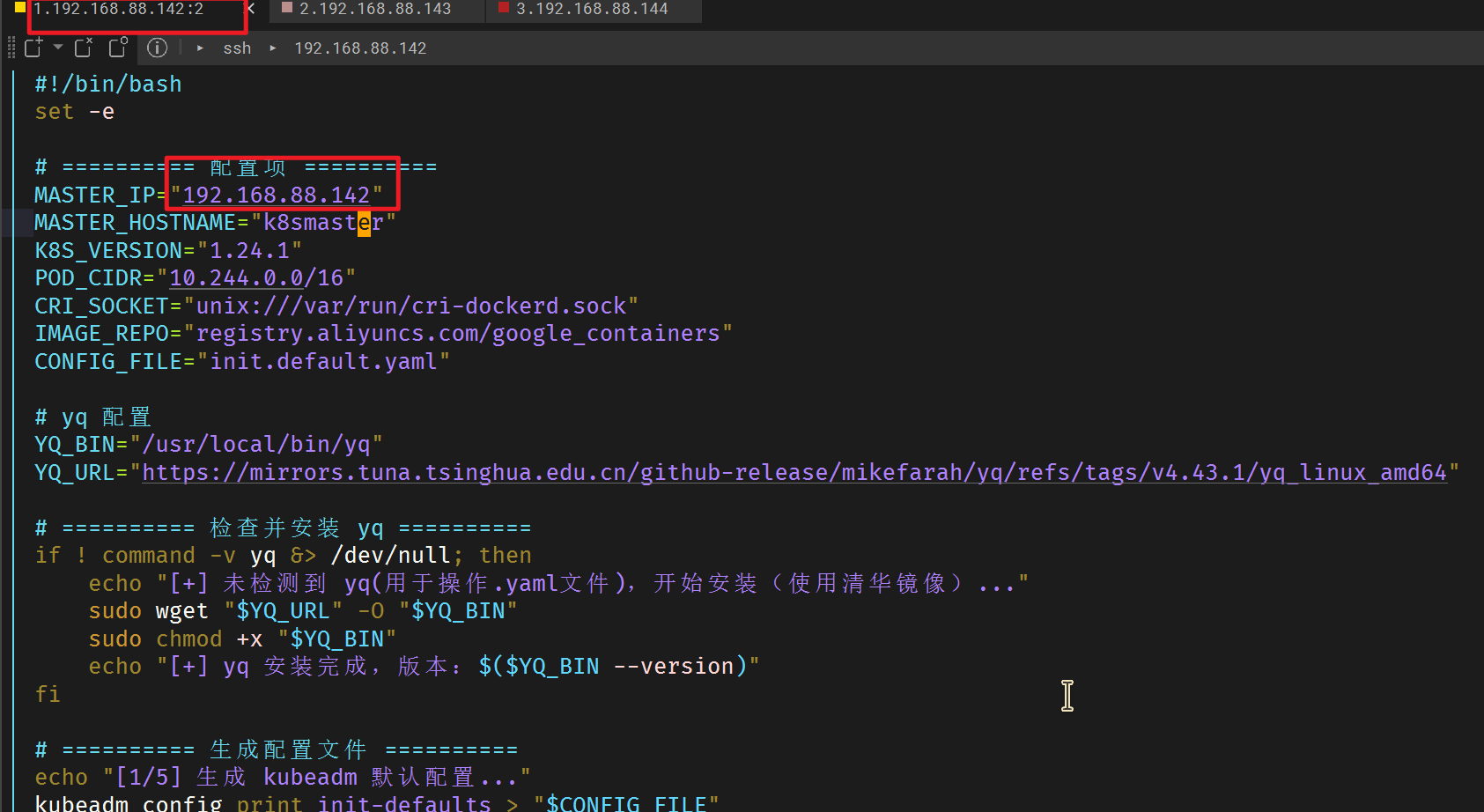Click the 'kubeadm config print init-defaults' line
The width and height of the screenshot is (1484, 812).
[377, 803]
